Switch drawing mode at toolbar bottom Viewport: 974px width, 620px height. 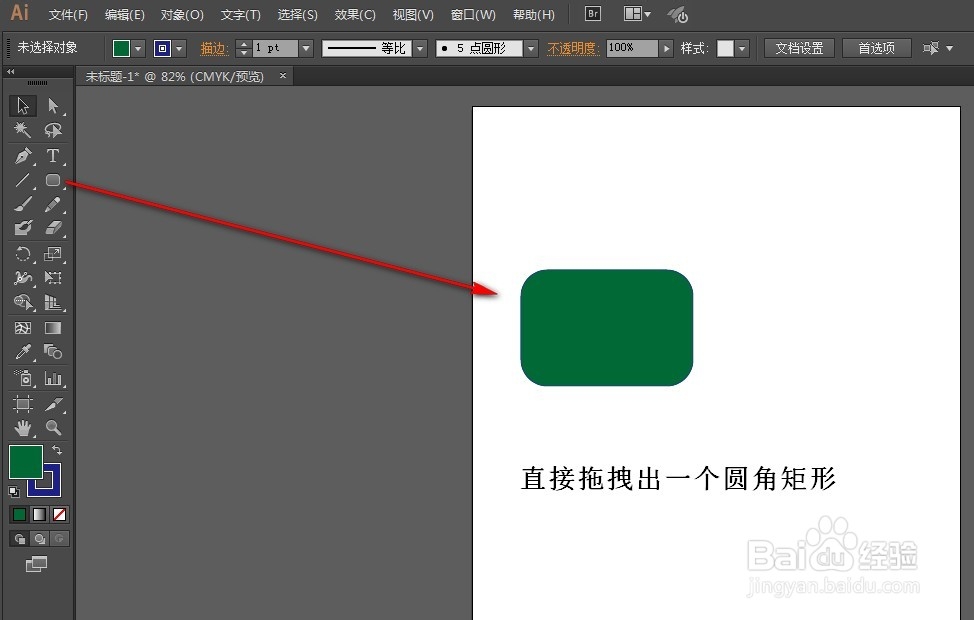click(x=20, y=538)
